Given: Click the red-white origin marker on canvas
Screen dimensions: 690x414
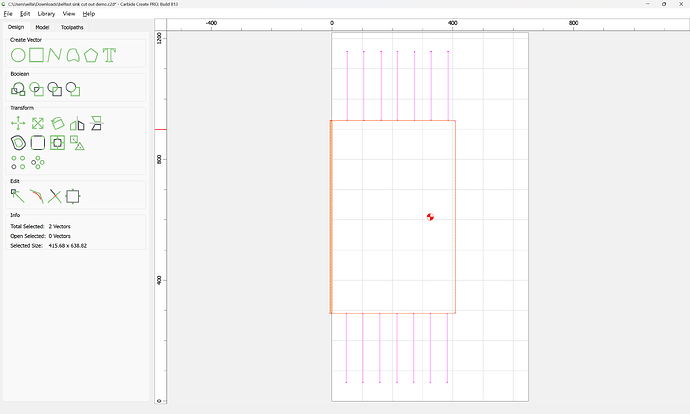Looking at the screenshot, I should point(430,216).
